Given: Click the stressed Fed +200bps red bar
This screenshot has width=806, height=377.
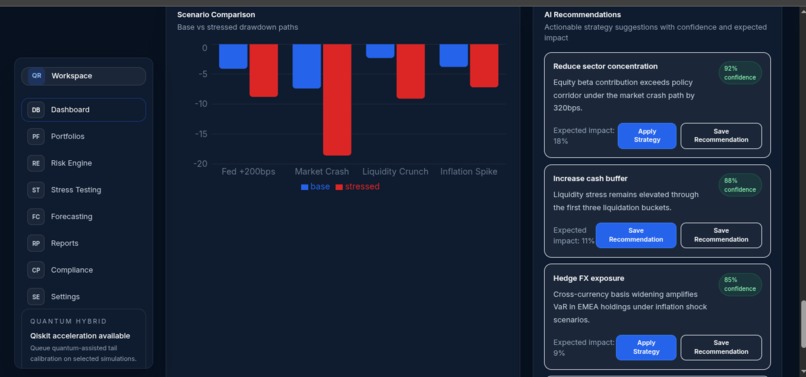Looking at the screenshot, I should (x=264, y=70).
